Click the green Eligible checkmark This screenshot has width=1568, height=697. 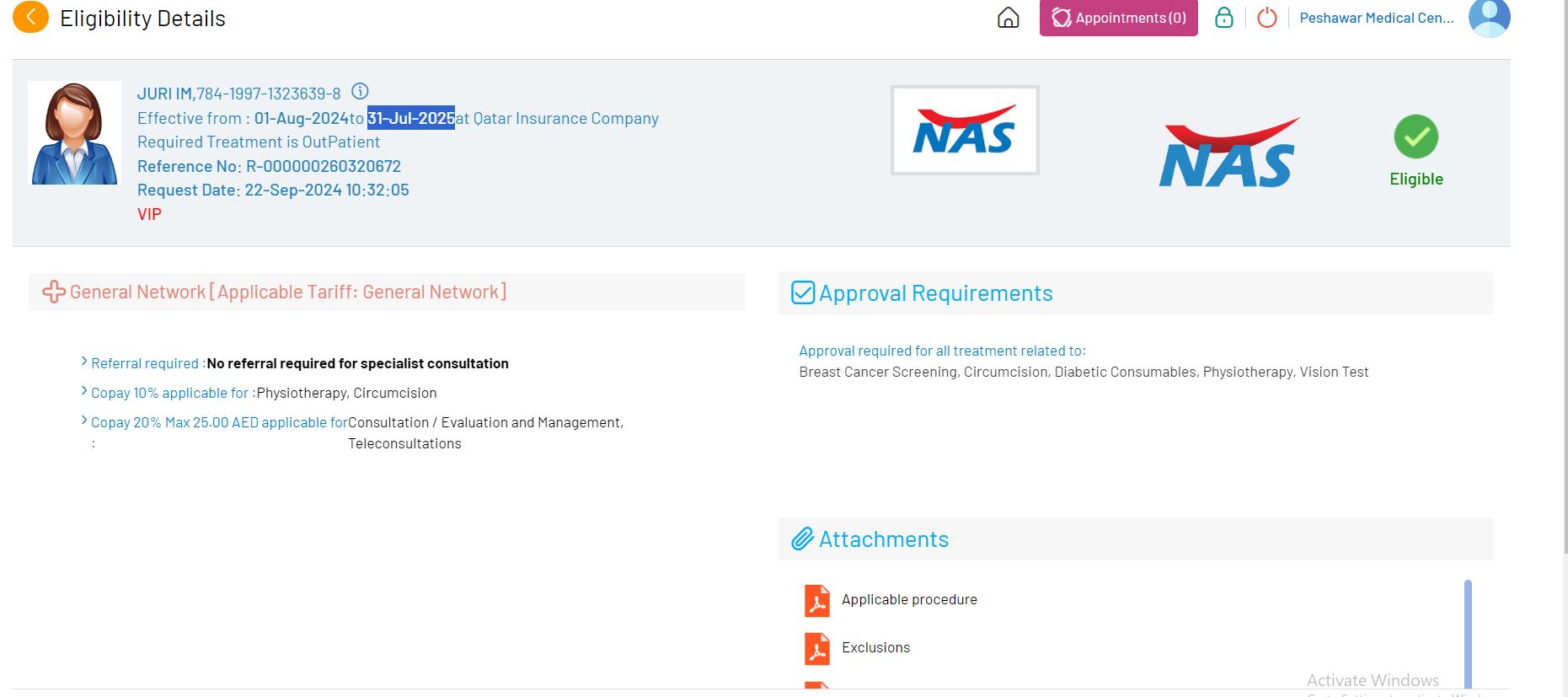pos(1415,137)
